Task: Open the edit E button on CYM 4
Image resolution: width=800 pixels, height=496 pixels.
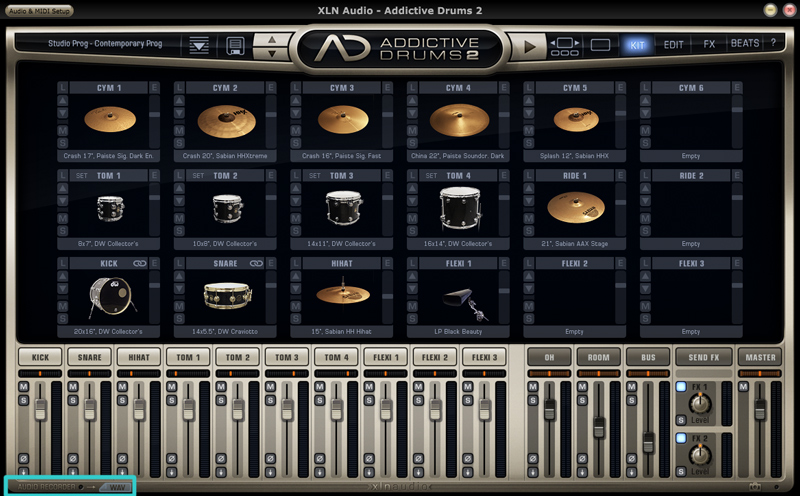Action: click(504, 88)
